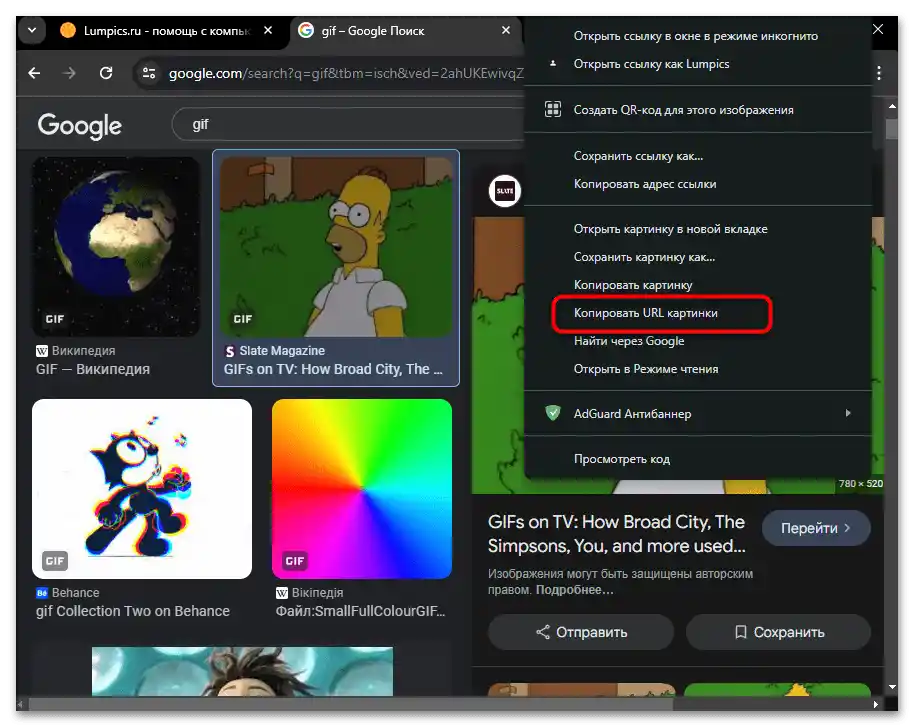Image resolution: width=914 pixels, height=727 pixels.
Task: Click the Вікіпедія source label
Action: tap(317, 593)
